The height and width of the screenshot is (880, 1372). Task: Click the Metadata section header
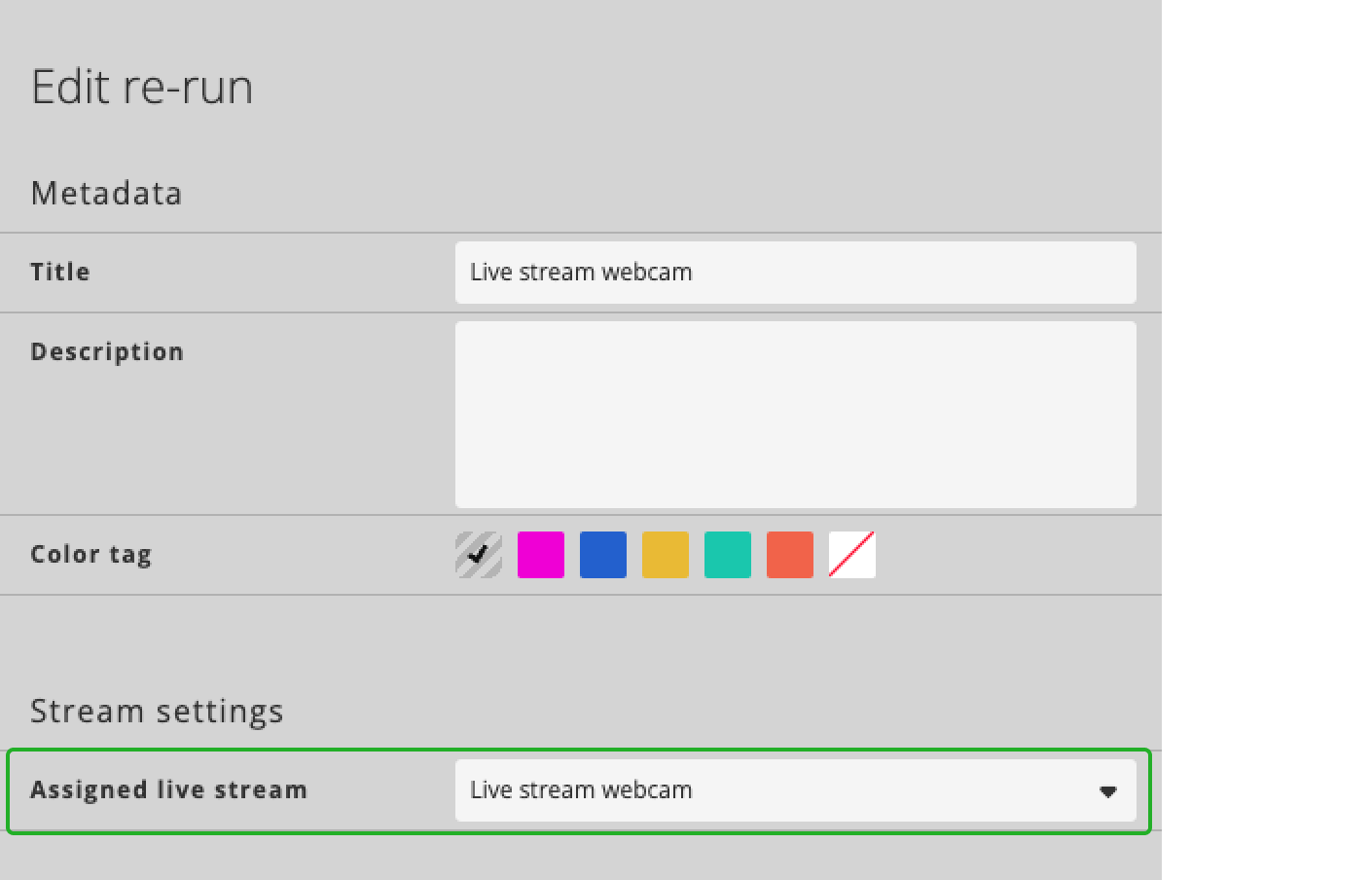107,193
